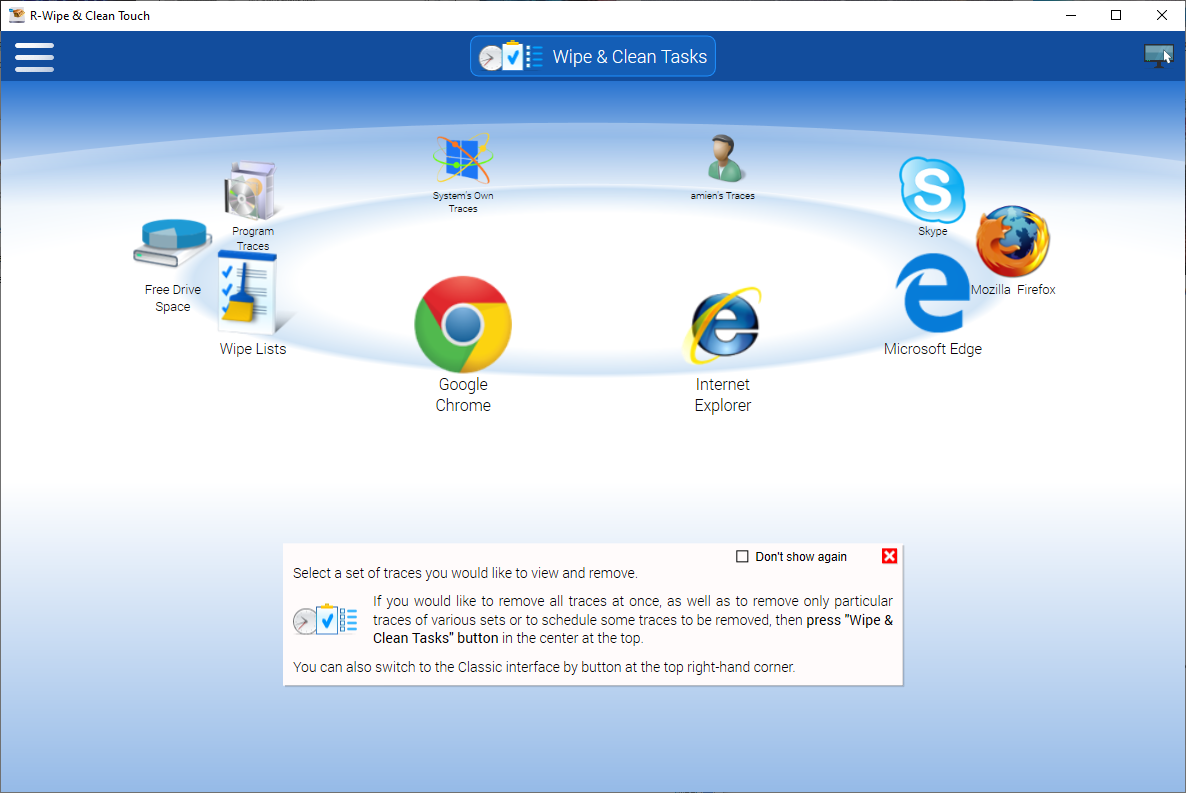Click the Free Drive Space label

172,298
